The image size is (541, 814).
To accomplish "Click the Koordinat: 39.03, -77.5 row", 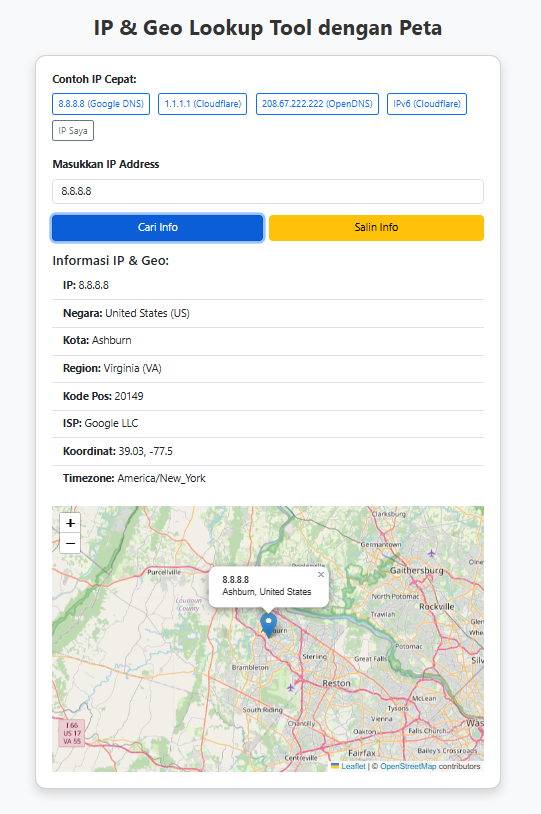I will 268,451.
